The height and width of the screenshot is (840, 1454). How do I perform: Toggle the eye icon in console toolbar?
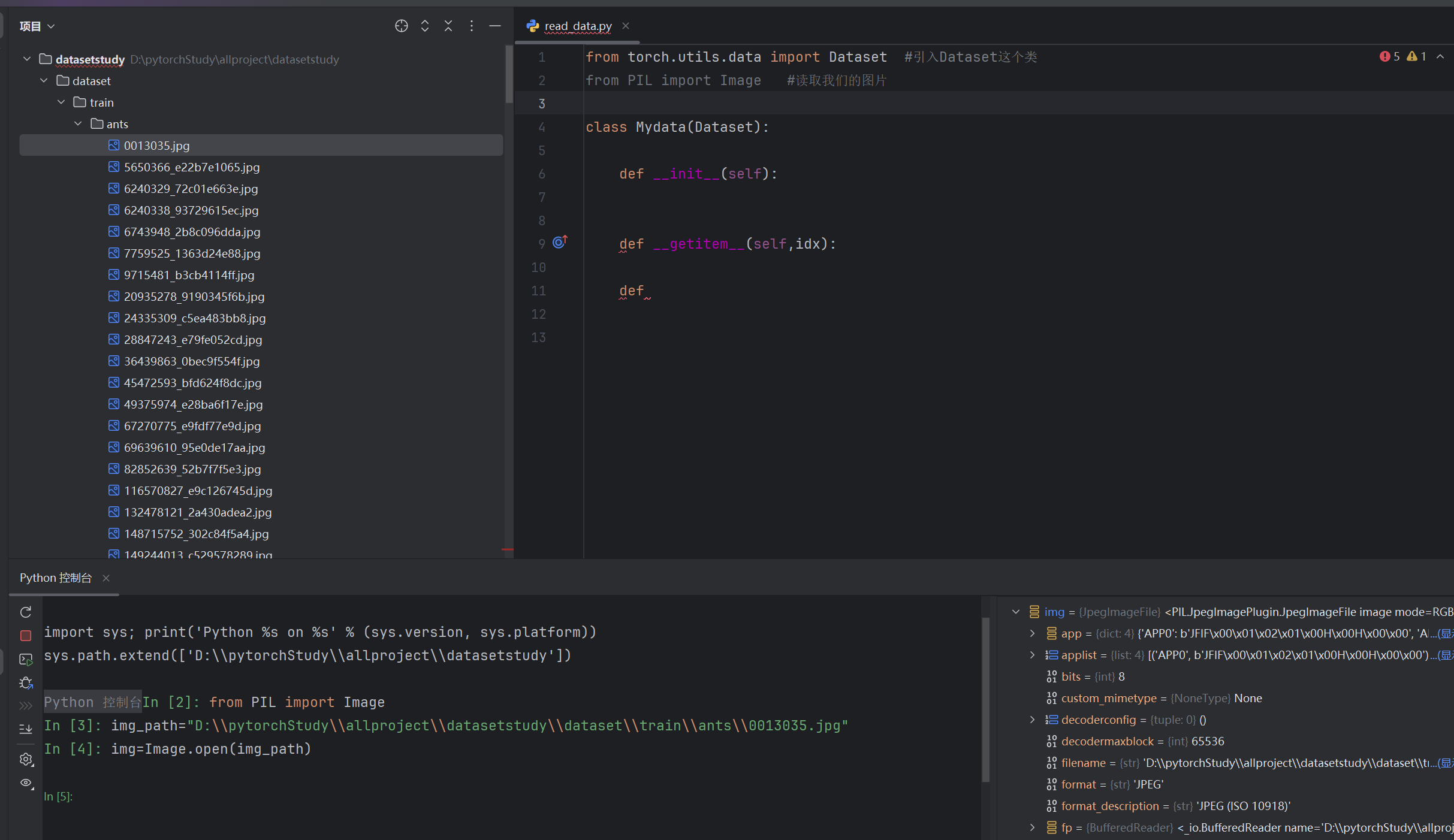tap(26, 782)
